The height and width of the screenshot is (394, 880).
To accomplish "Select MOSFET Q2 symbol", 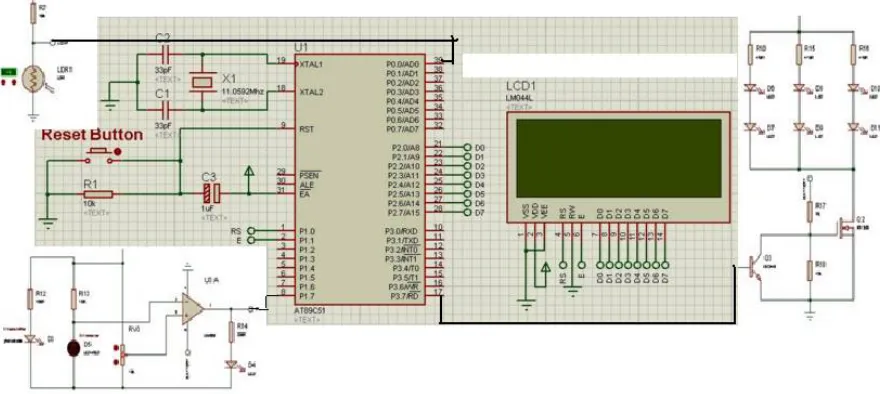I will [845, 229].
